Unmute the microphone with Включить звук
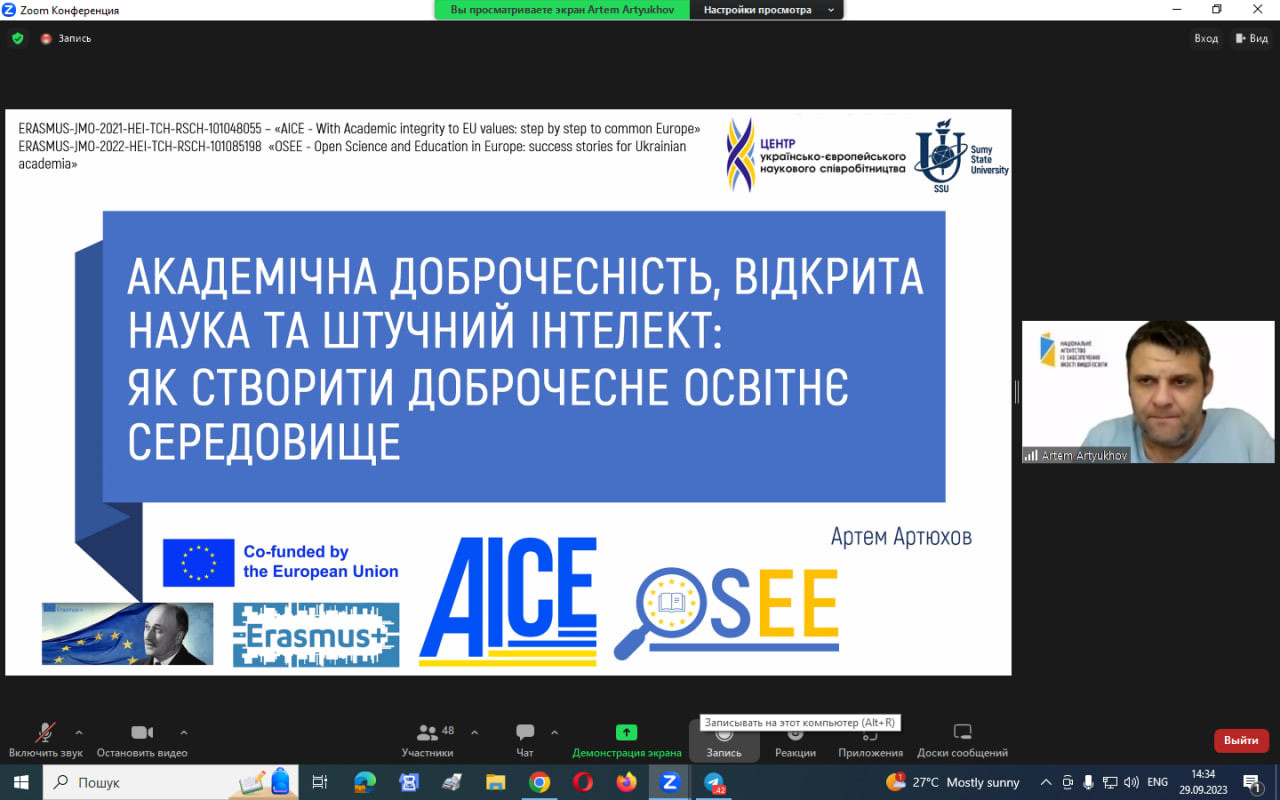 (45, 740)
